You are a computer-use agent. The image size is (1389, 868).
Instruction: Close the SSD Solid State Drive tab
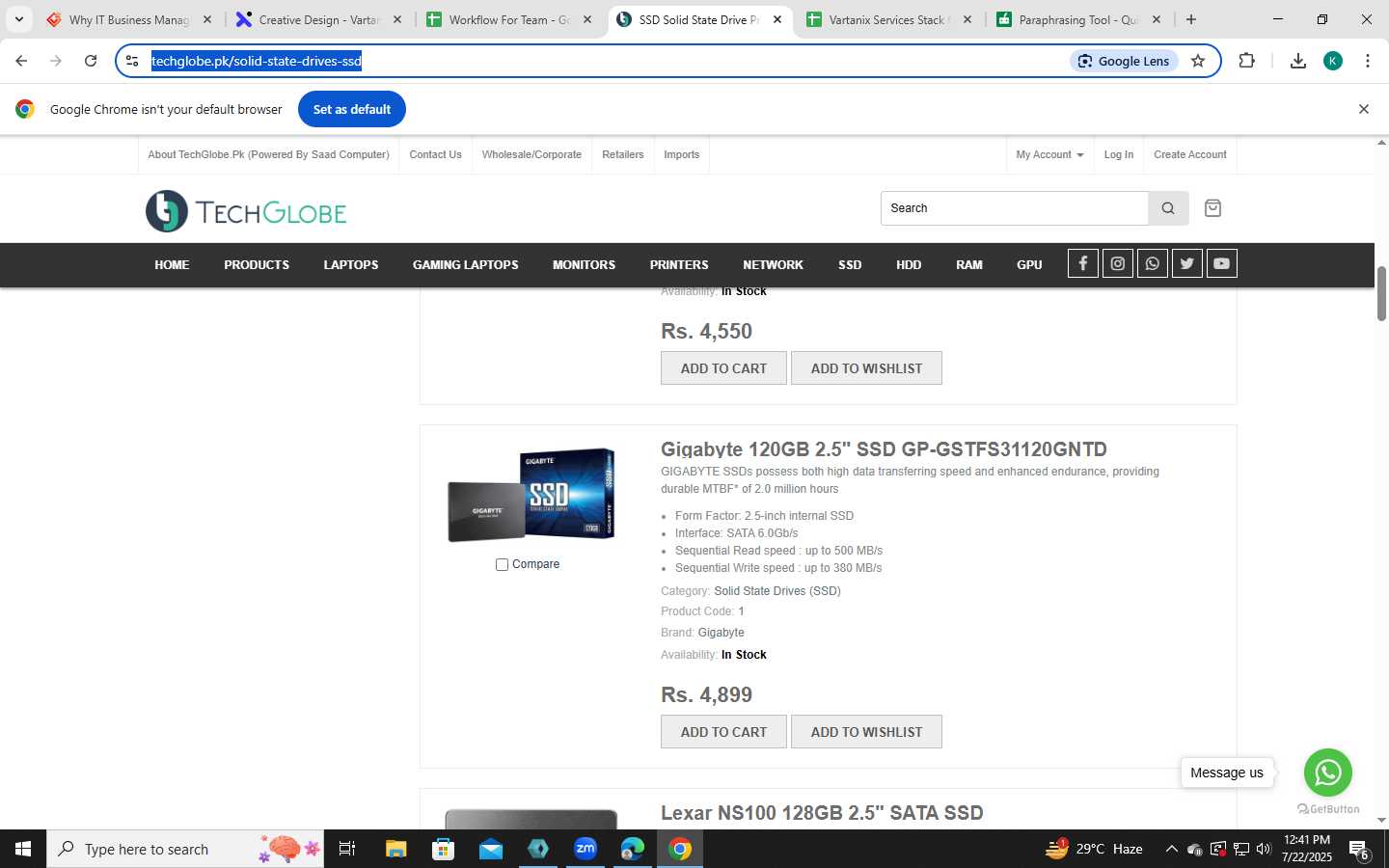(777, 19)
